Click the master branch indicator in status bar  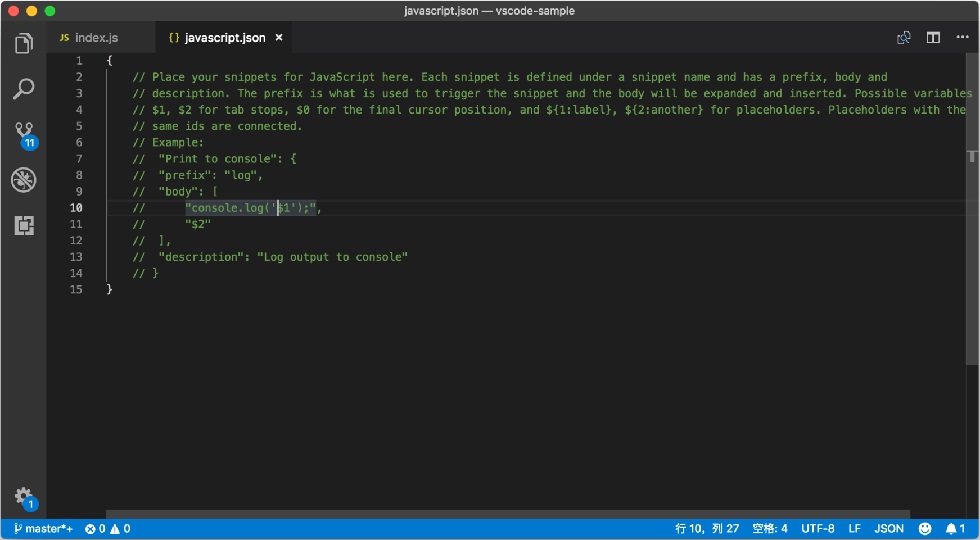tap(42, 529)
